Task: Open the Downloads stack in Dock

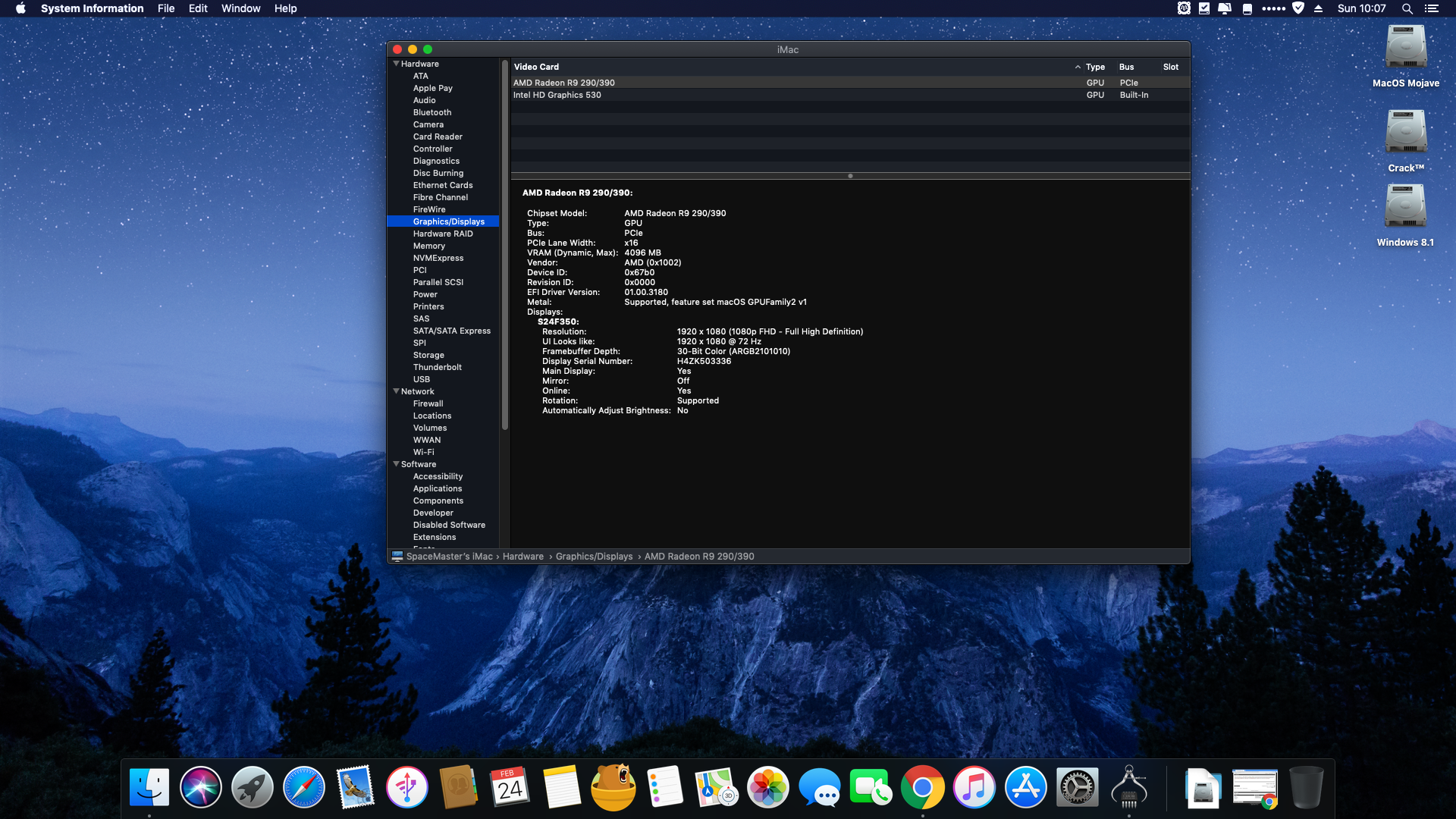Action: point(1203,787)
